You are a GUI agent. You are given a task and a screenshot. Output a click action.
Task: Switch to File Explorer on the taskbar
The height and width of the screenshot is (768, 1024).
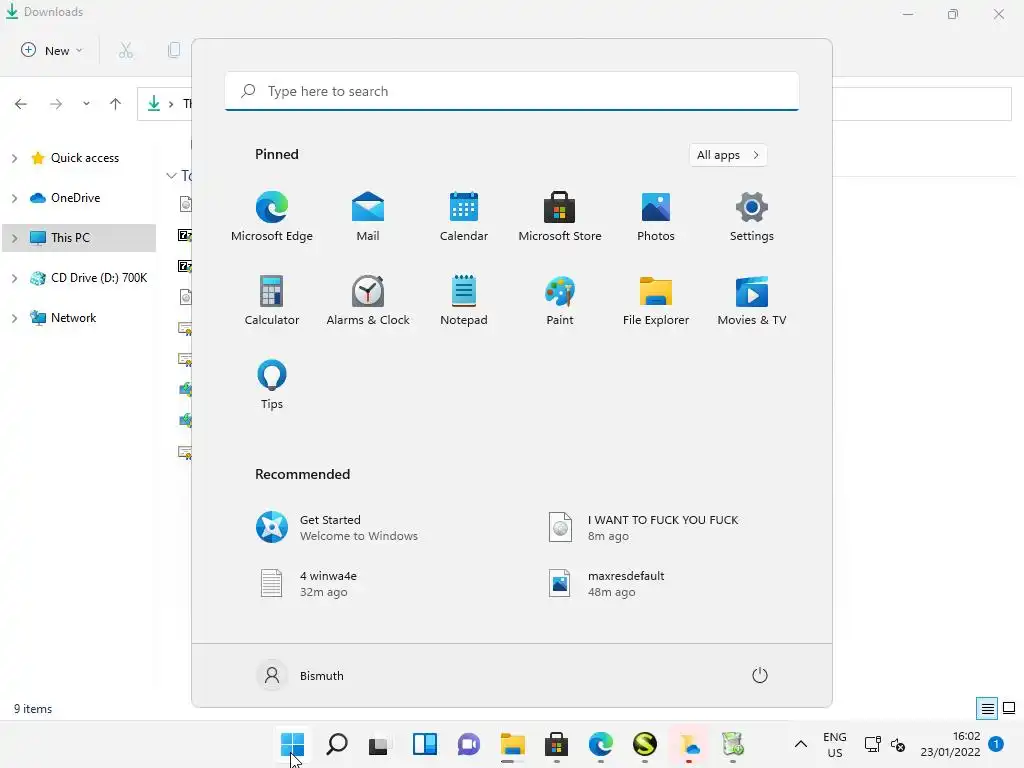click(x=513, y=744)
